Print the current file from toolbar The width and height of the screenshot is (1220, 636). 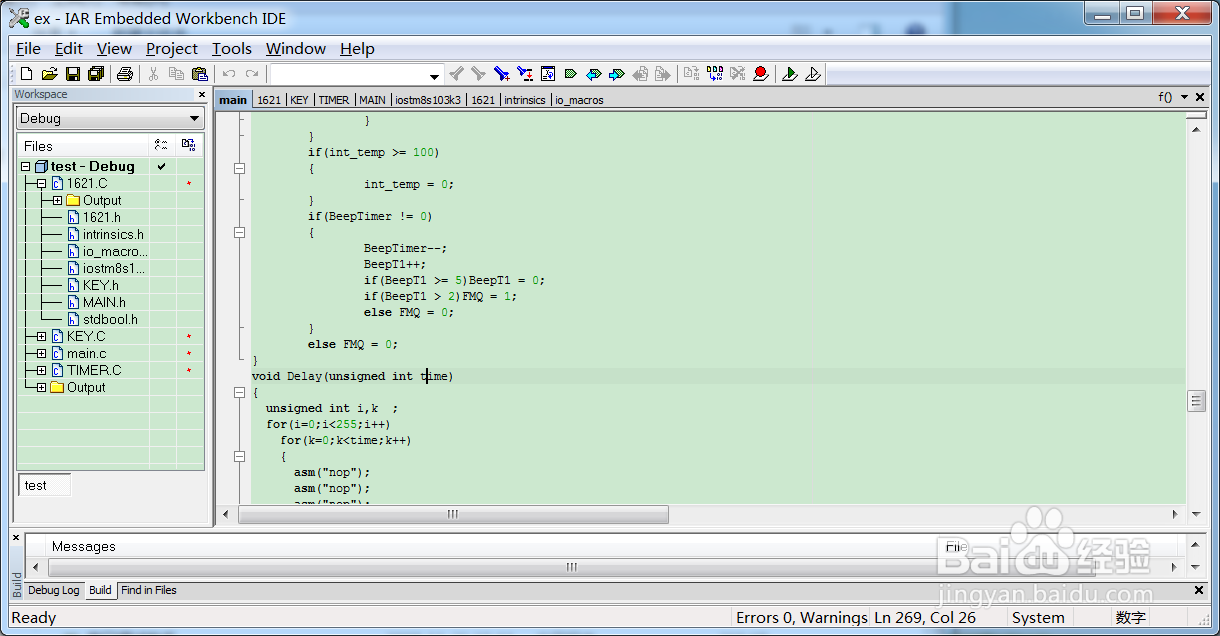tap(125, 74)
